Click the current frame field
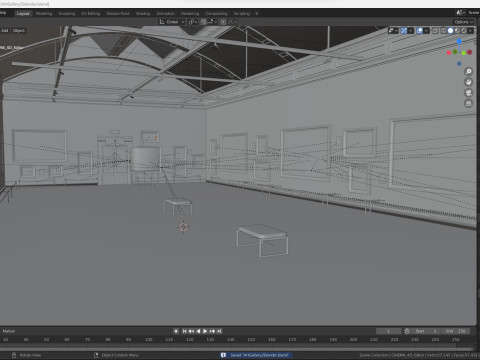The image size is (480, 360). click(x=388, y=331)
